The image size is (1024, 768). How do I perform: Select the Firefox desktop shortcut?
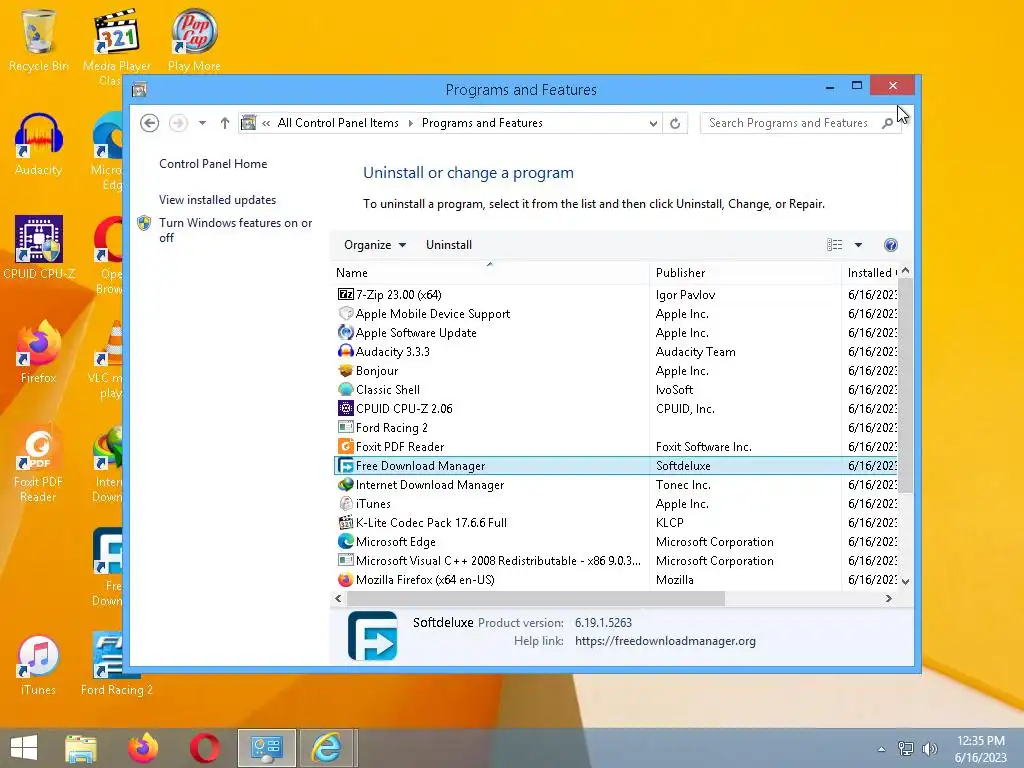39,352
